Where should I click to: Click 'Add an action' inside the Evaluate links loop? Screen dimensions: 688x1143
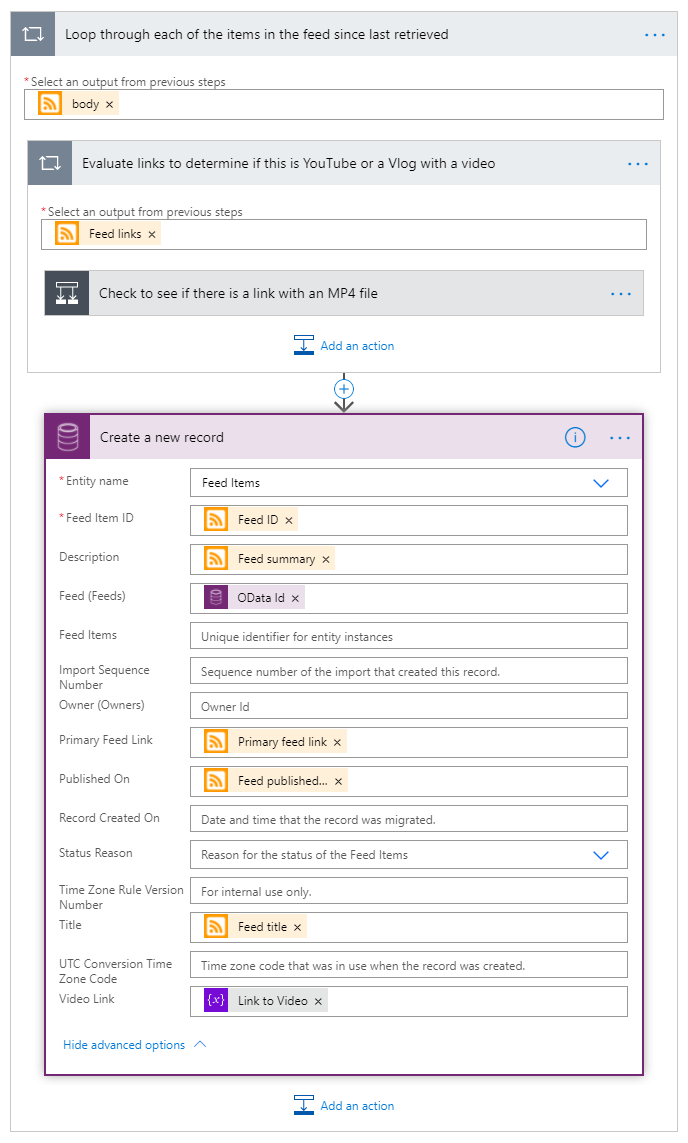point(344,346)
